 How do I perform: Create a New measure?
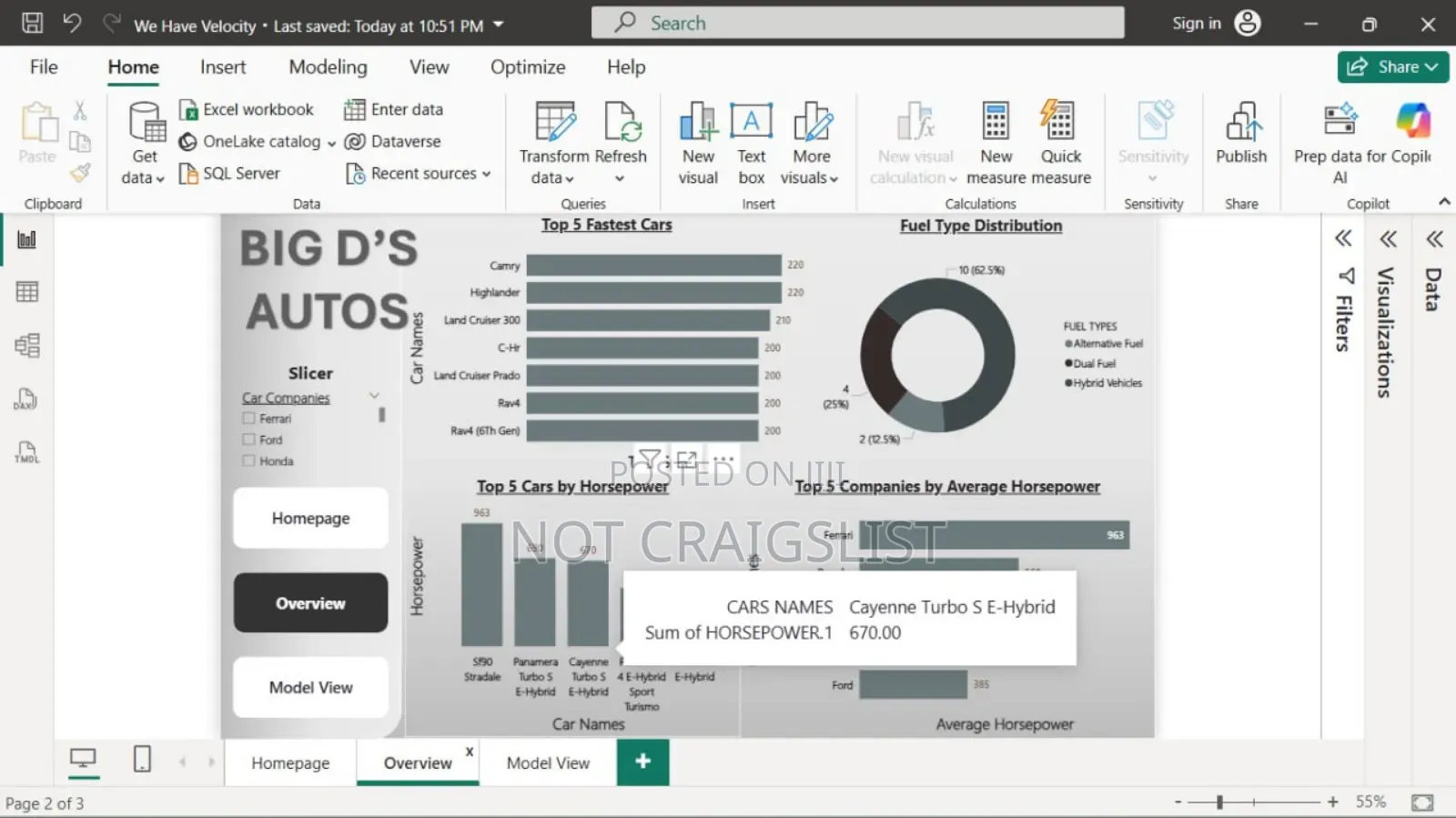[996, 143]
